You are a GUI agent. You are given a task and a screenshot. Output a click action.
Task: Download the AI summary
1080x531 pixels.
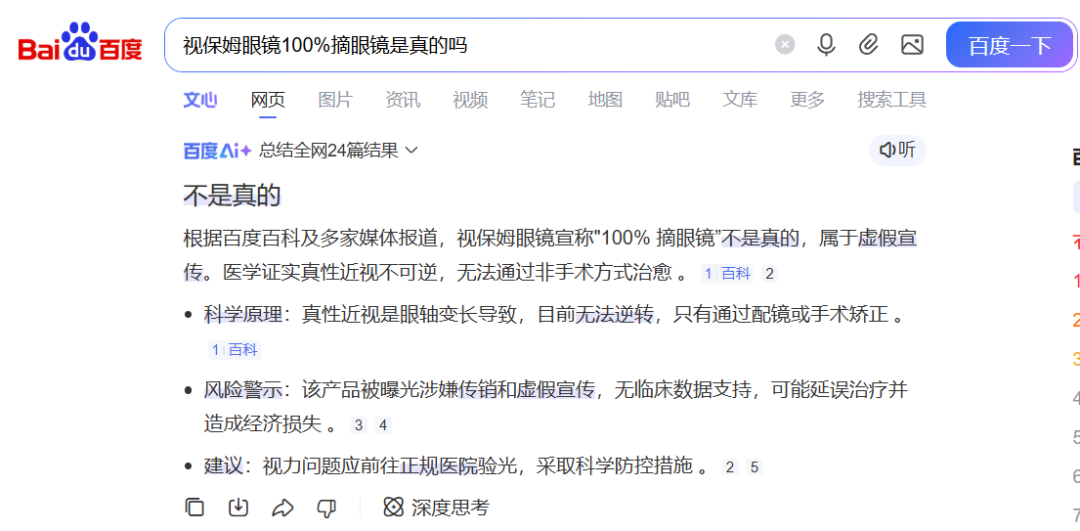click(x=238, y=507)
